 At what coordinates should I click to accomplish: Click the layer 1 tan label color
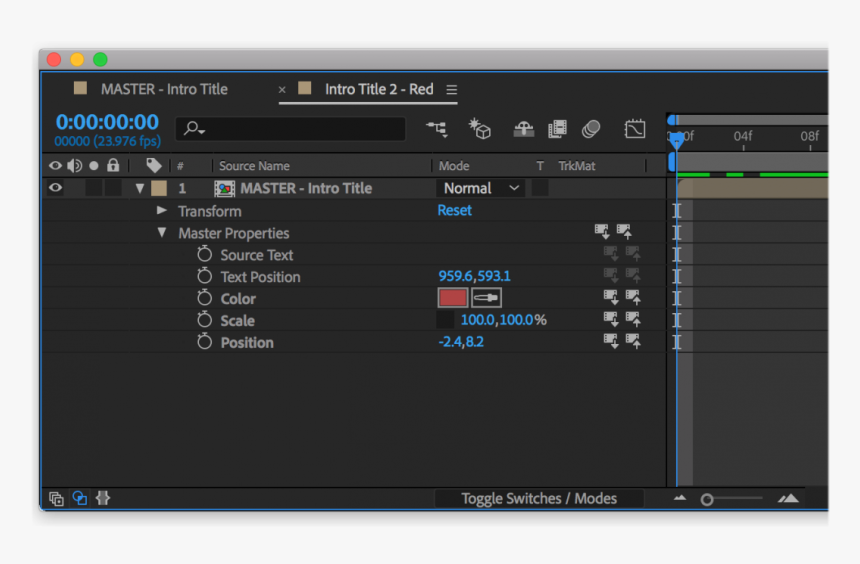click(159, 188)
